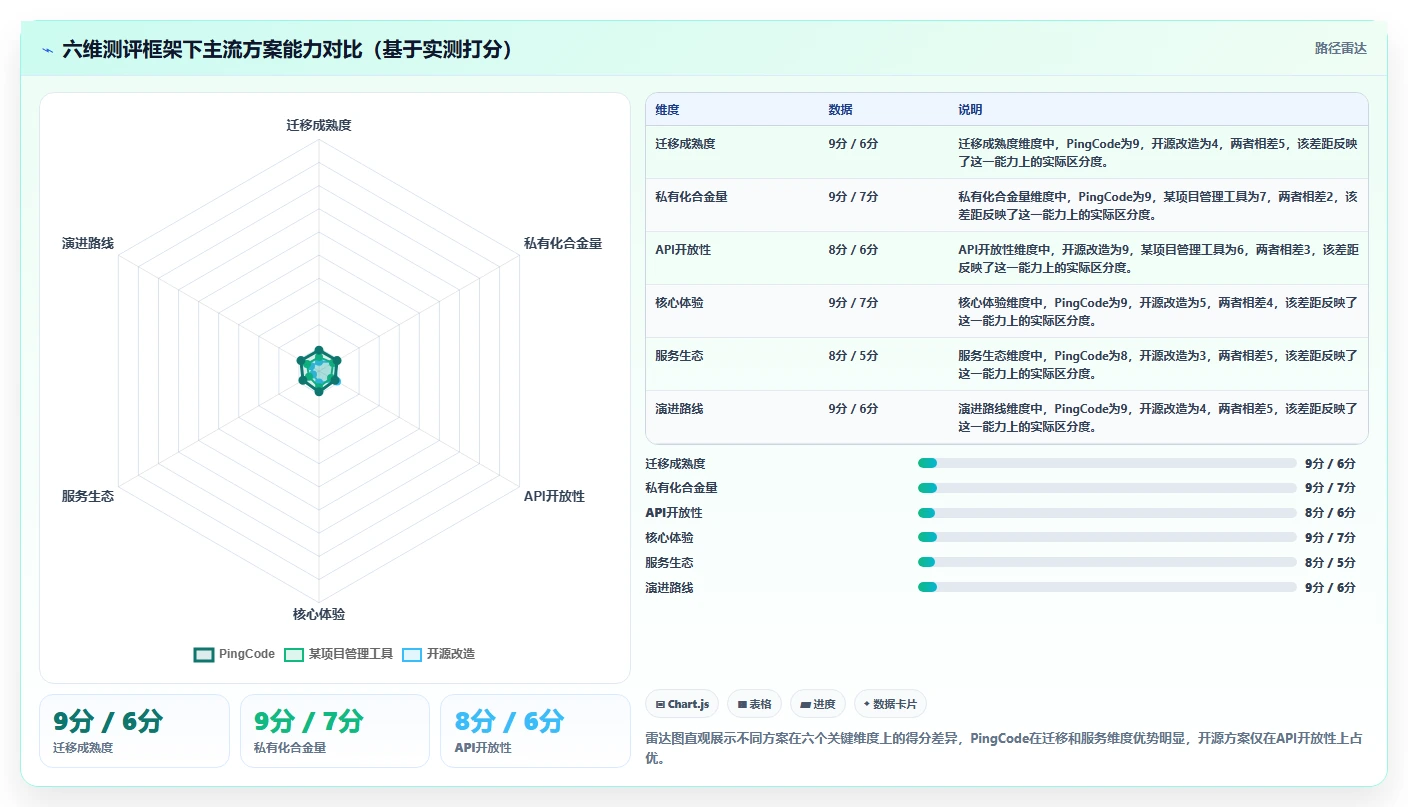
Task: Click 服务生态 in the table's first column
Action: 679,356
